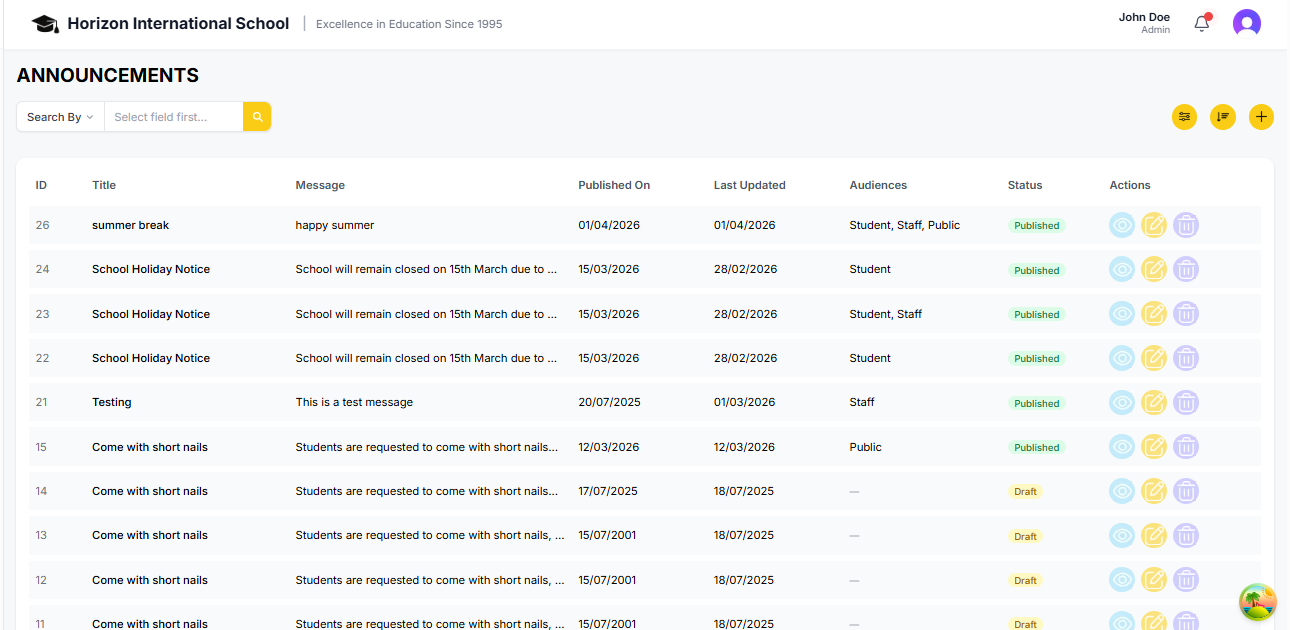Click the 'Student, Staff, Public' audiences cell
1290x630 pixels.
click(904, 225)
